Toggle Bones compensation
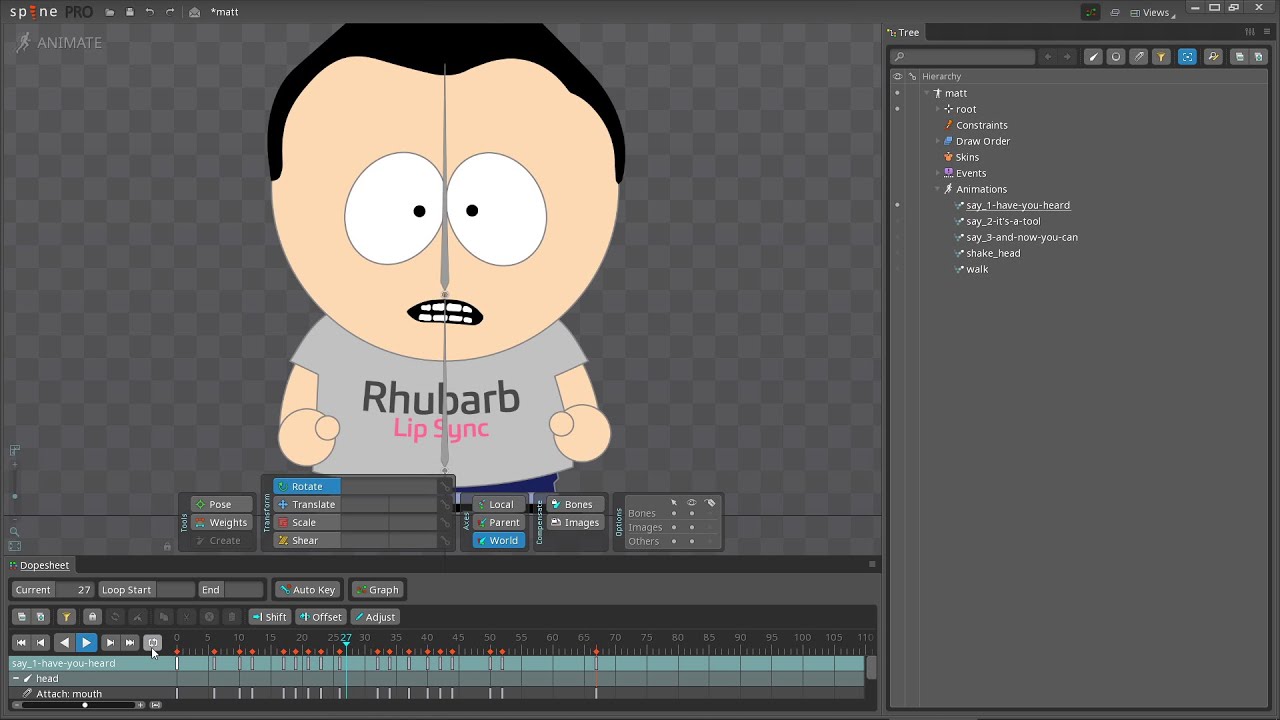 [x=574, y=504]
